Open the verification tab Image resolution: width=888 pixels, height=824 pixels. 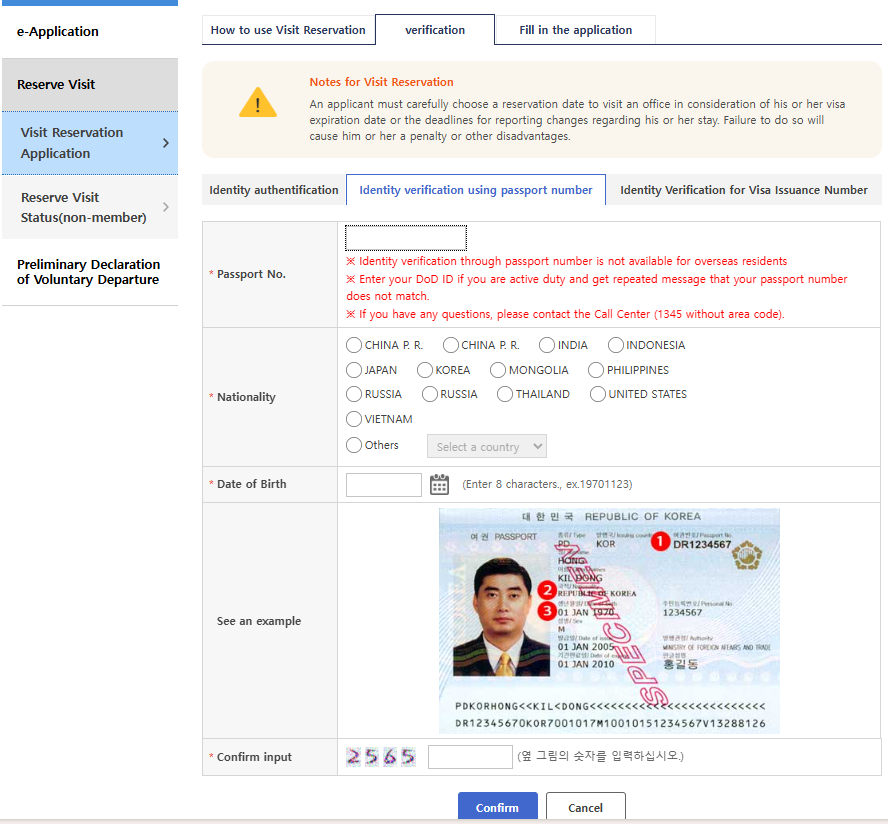point(435,30)
